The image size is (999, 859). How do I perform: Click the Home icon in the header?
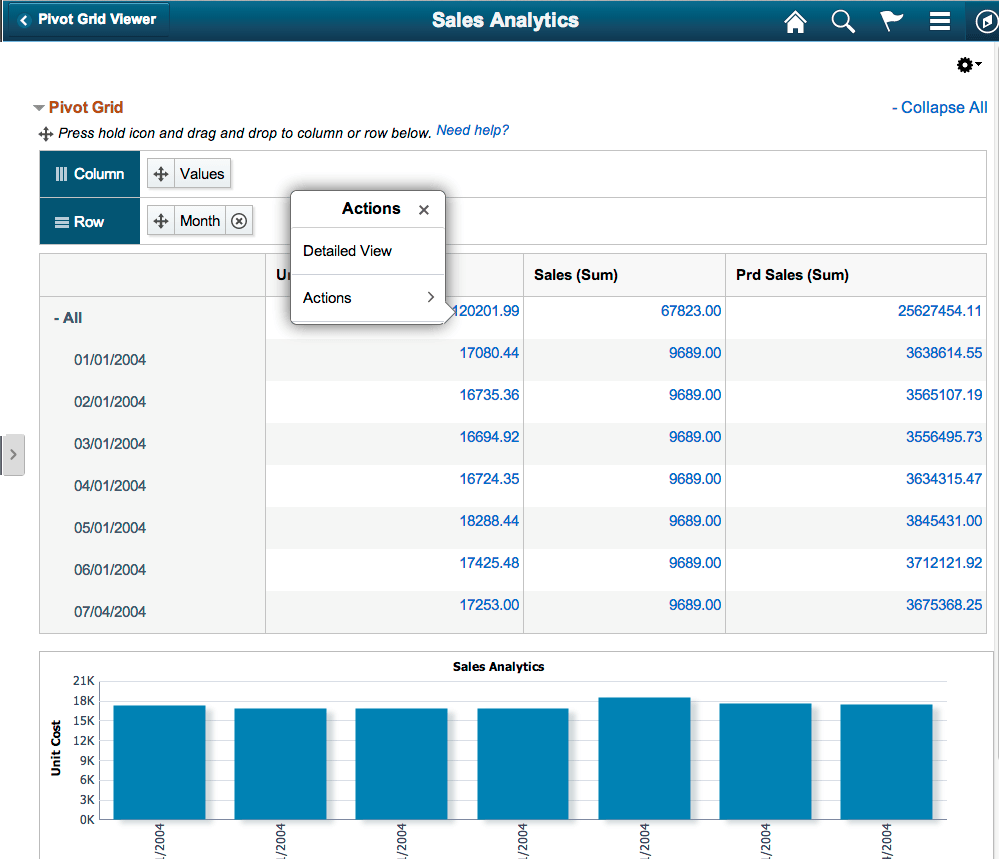[x=795, y=21]
